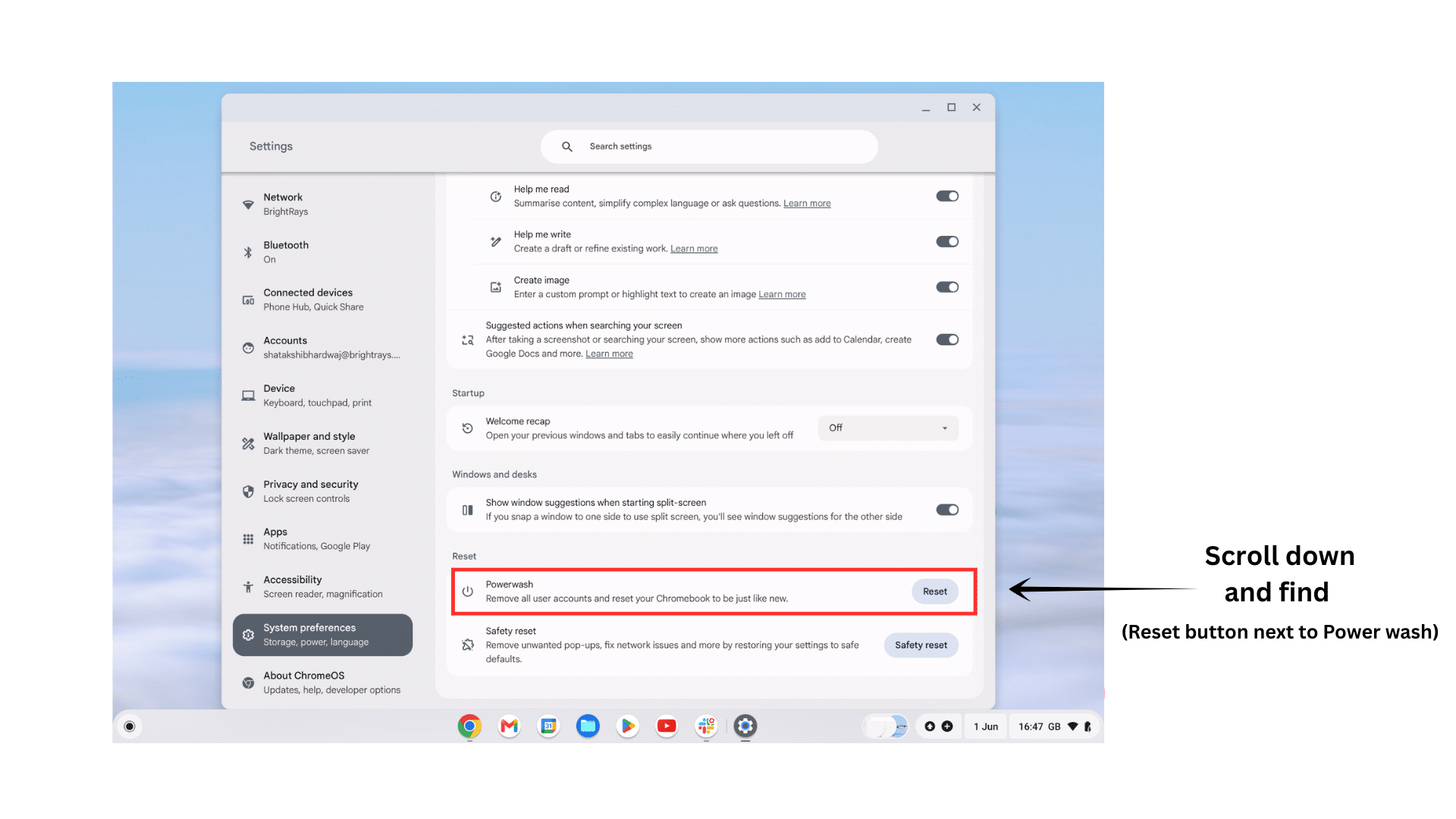Image resolution: width=1456 pixels, height=819 pixels.
Task: Click the gear icon for System preferences
Action: pos(248,635)
